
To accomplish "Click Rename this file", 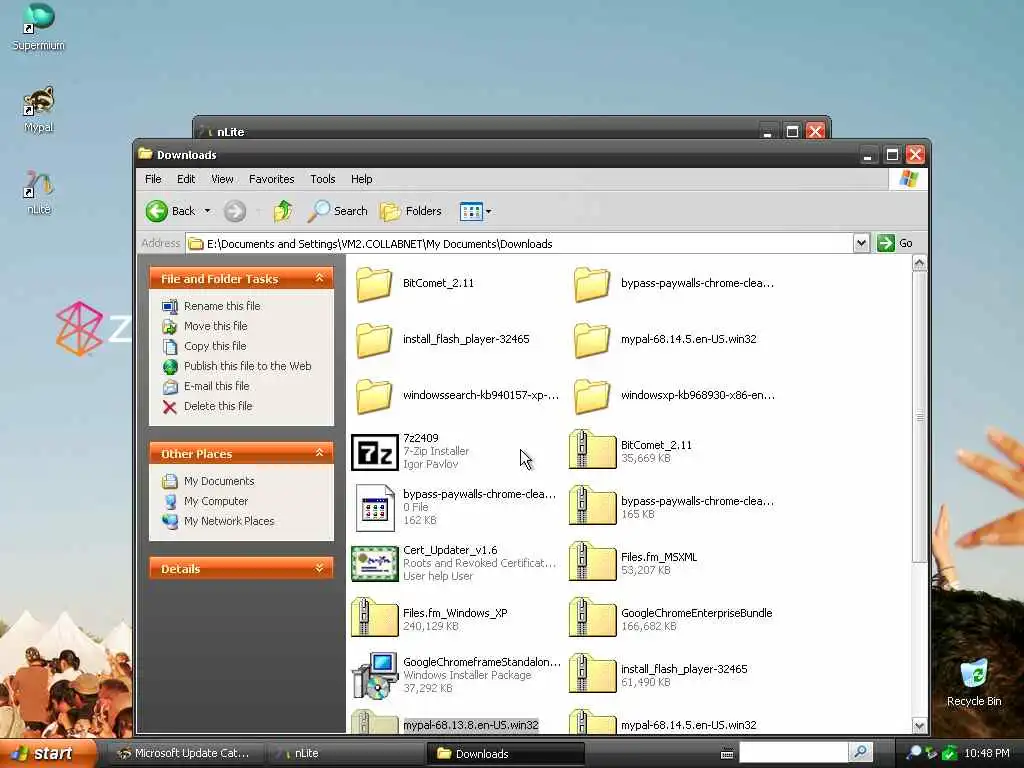I will pyautogui.click(x=211, y=306).
